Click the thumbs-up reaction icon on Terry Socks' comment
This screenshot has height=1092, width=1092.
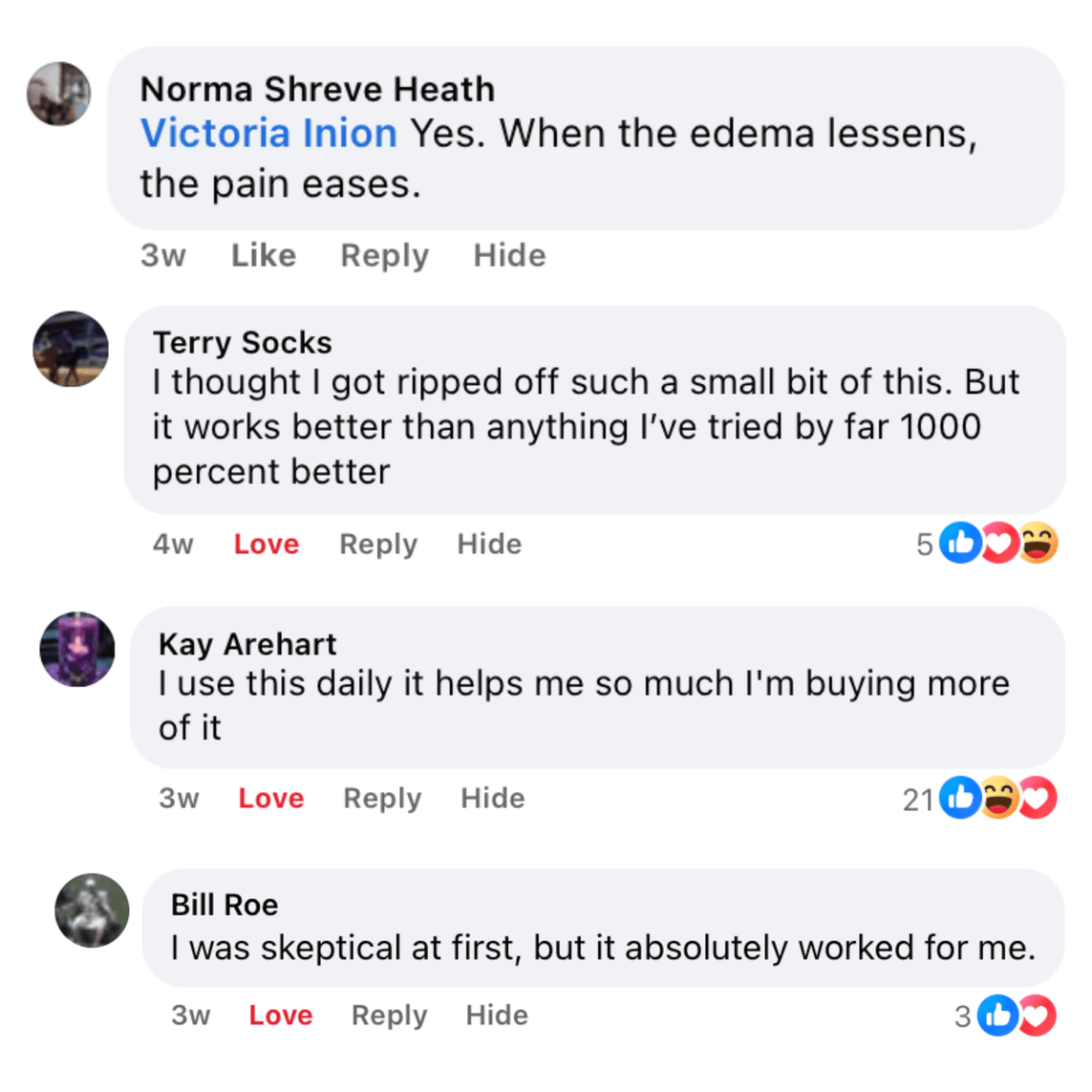tap(960, 544)
